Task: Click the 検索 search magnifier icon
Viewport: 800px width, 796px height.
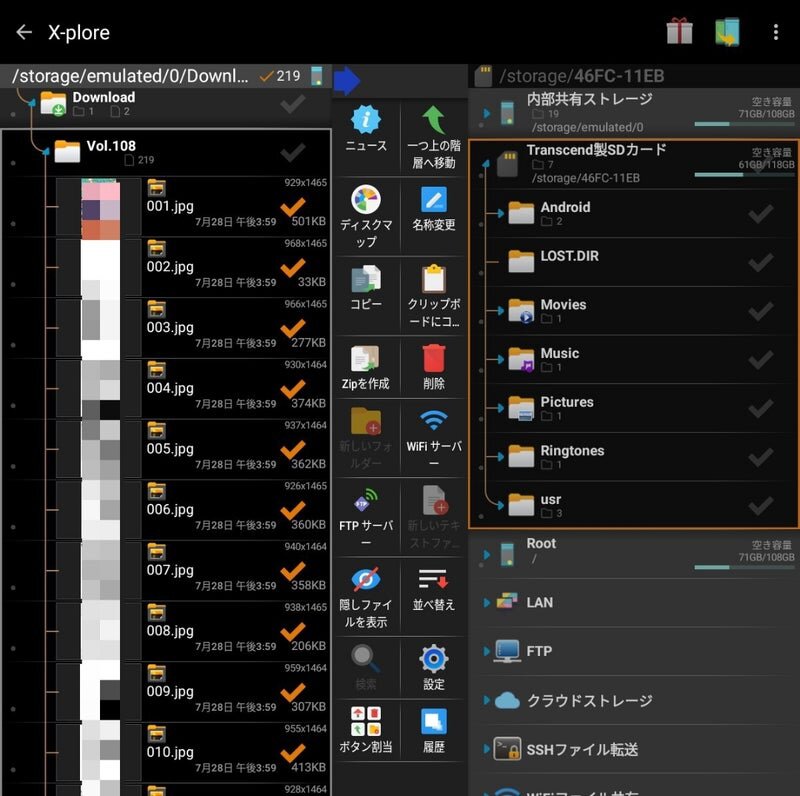Action: pyautogui.click(x=365, y=659)
